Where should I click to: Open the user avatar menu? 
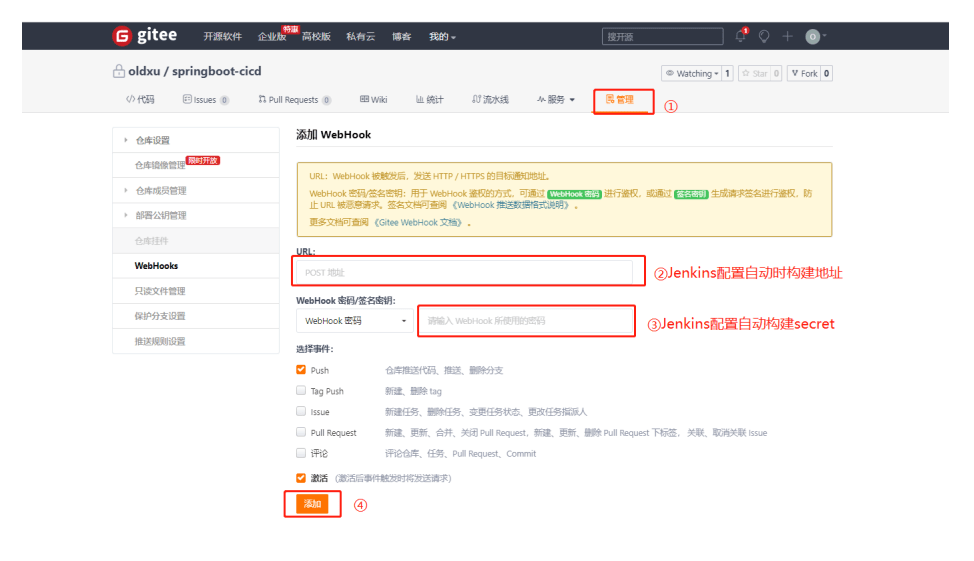(814, 36)
